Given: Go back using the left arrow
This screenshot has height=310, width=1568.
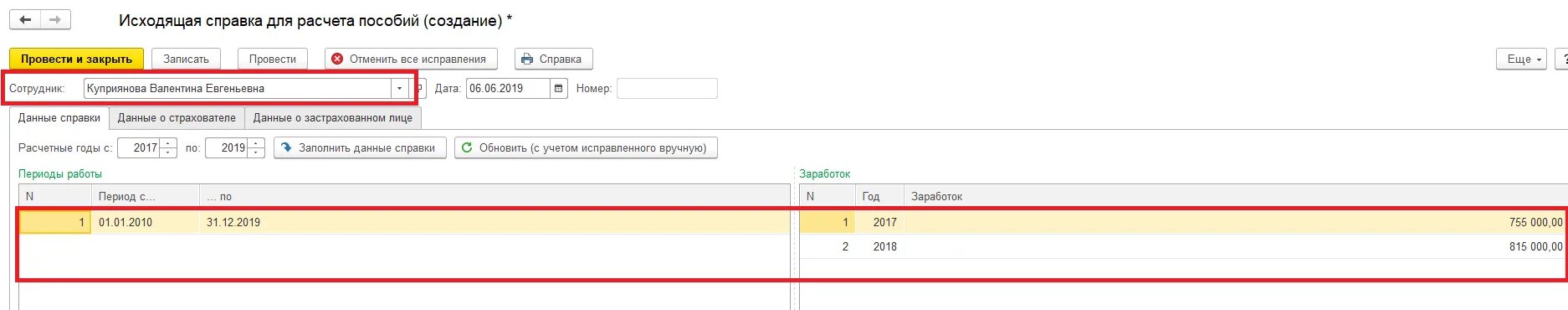Looking at the screenshot, I should click(x=25, y=19).
